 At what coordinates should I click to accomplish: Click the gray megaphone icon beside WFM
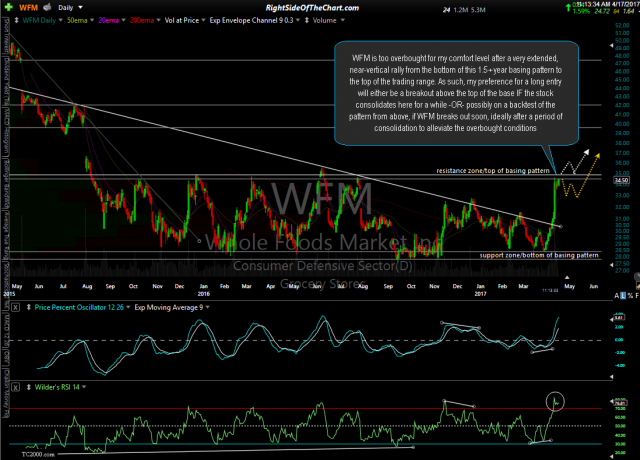point(47,7)
